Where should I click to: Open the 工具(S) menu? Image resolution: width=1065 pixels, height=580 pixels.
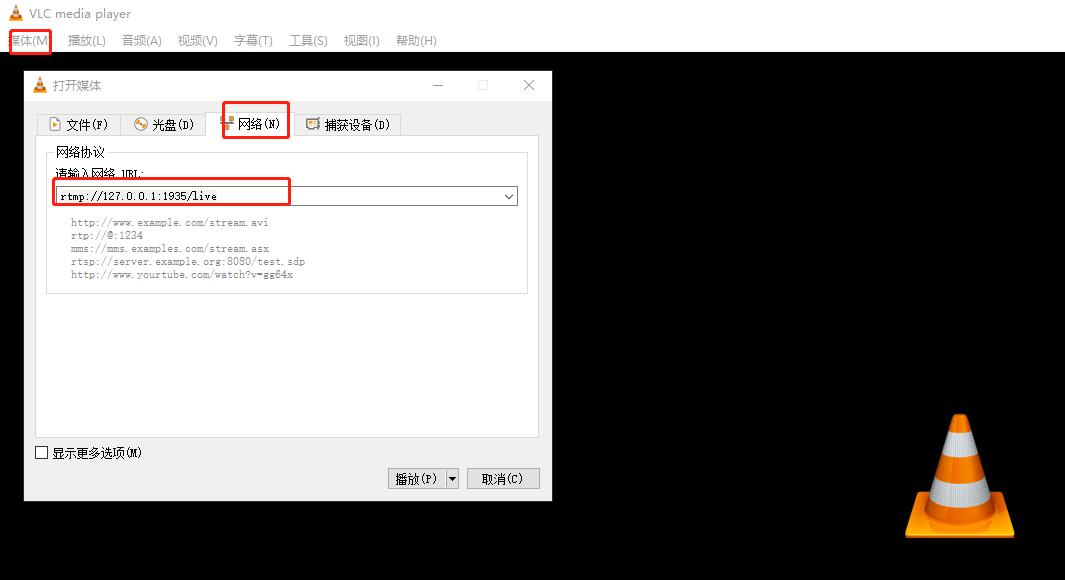click(x=308, y=41)
